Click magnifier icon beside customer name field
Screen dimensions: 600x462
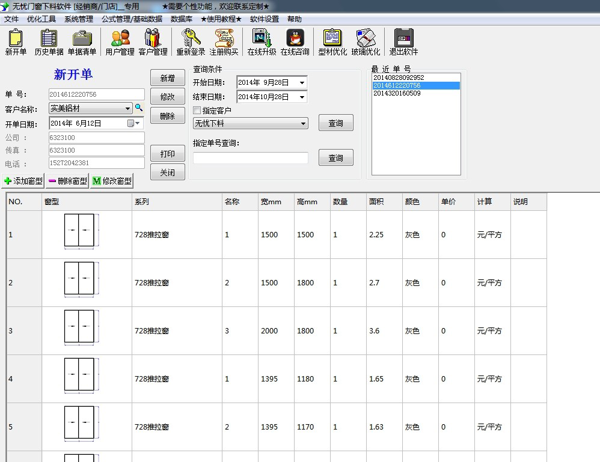[139, 108]
